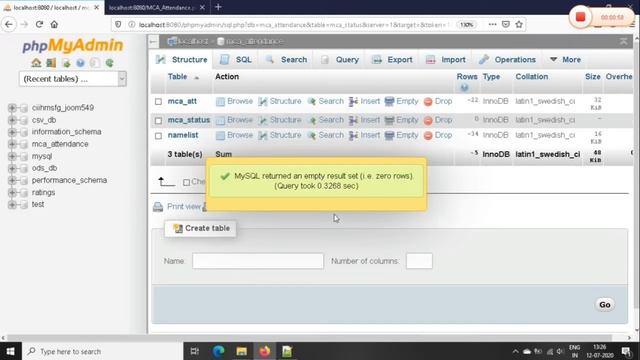The image size is (640, 360).
Task: Expand the information_schema database node
Action: tap(12, 132)
